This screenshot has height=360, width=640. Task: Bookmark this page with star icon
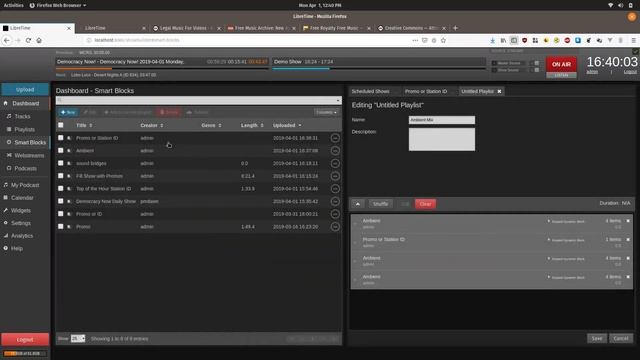coord(443,40)
